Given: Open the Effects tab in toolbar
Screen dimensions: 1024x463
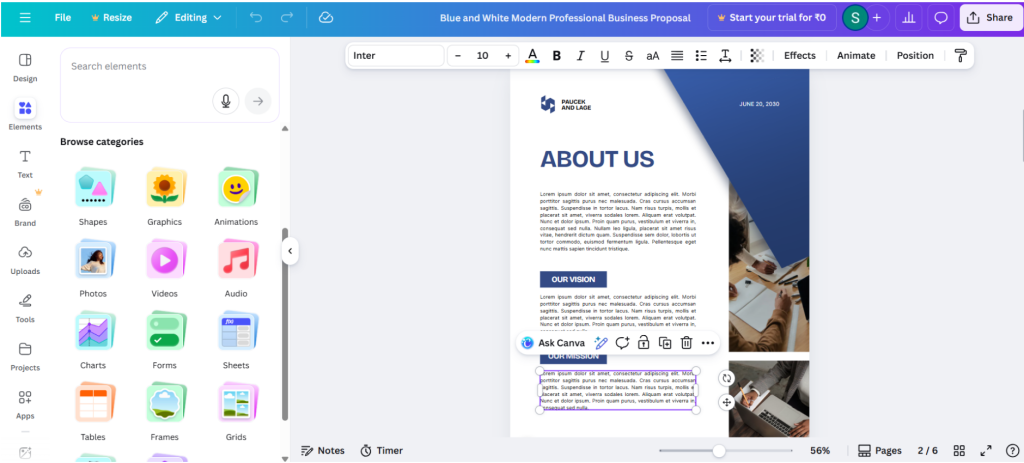Looking at the screenshot, I should 799,56.
